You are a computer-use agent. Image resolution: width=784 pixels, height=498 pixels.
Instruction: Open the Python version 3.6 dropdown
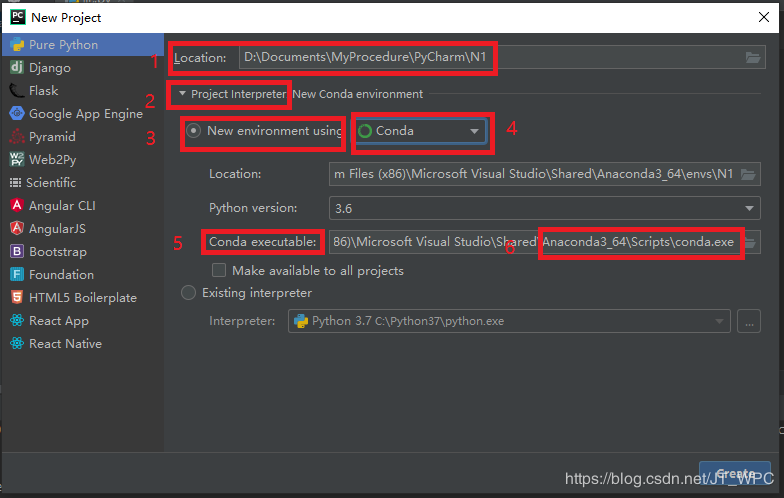(x=544, y=208)
